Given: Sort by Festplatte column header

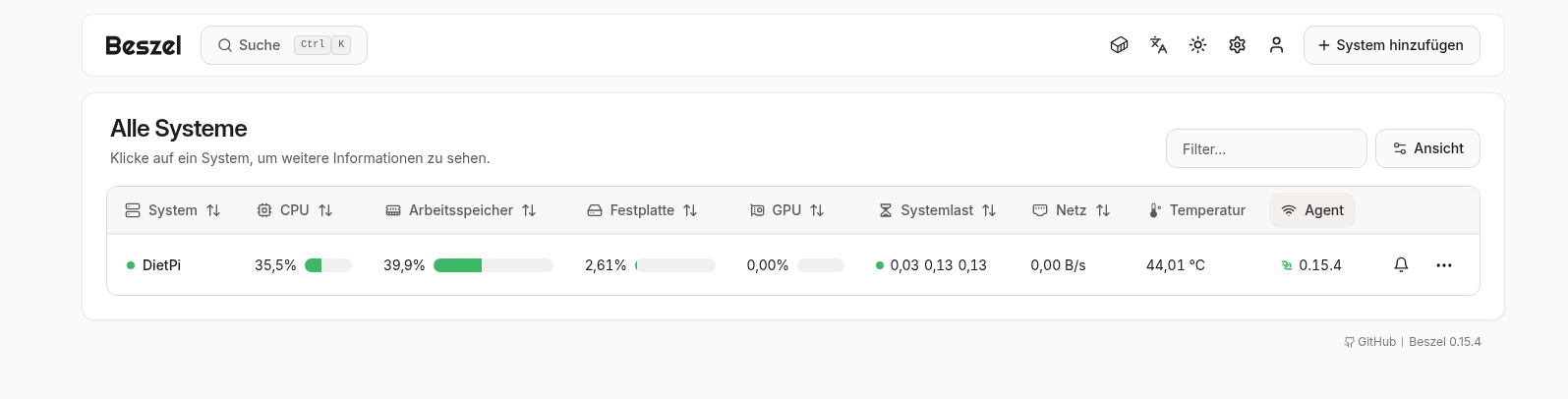Looking at the screenshot, I should (642, 210).
